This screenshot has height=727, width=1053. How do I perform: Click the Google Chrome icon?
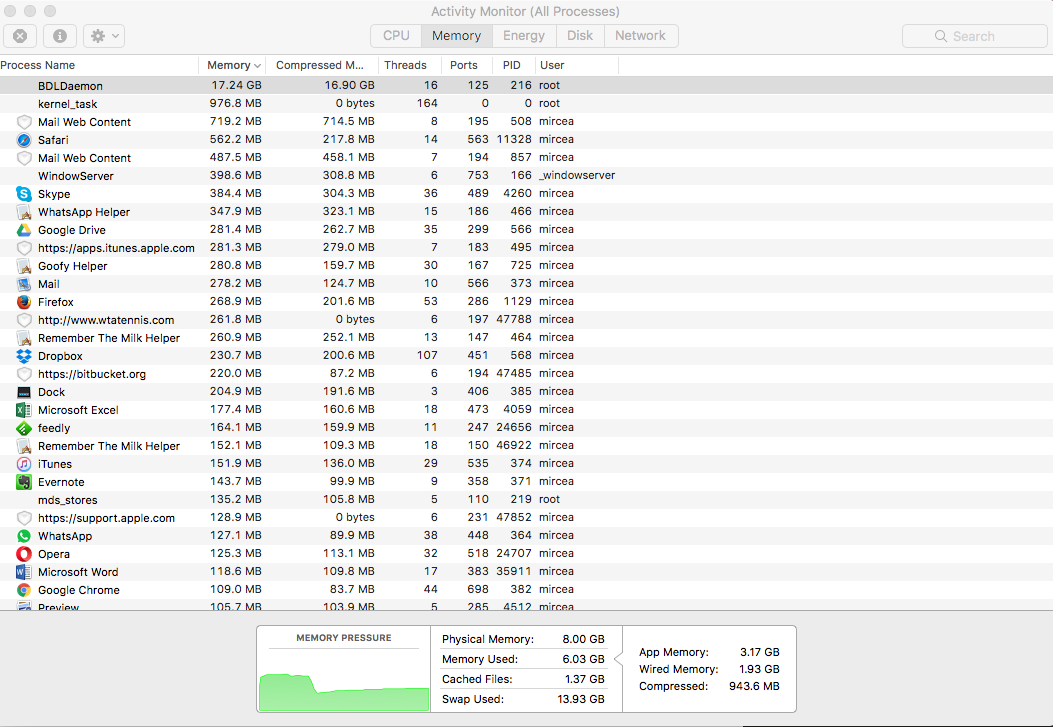[x=24, y=590]
